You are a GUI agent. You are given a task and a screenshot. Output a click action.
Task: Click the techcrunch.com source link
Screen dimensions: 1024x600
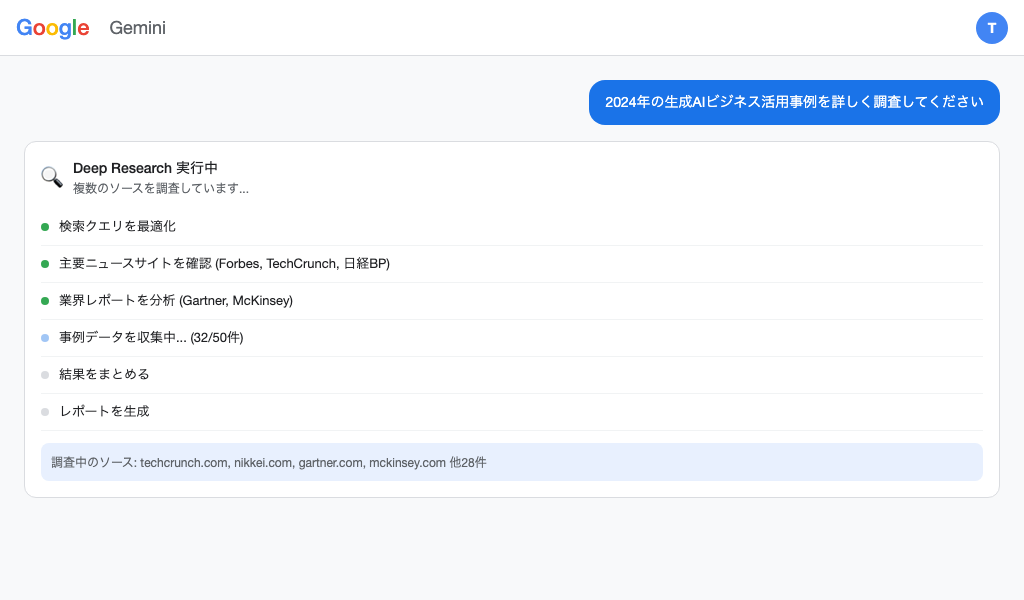point(184,462)
